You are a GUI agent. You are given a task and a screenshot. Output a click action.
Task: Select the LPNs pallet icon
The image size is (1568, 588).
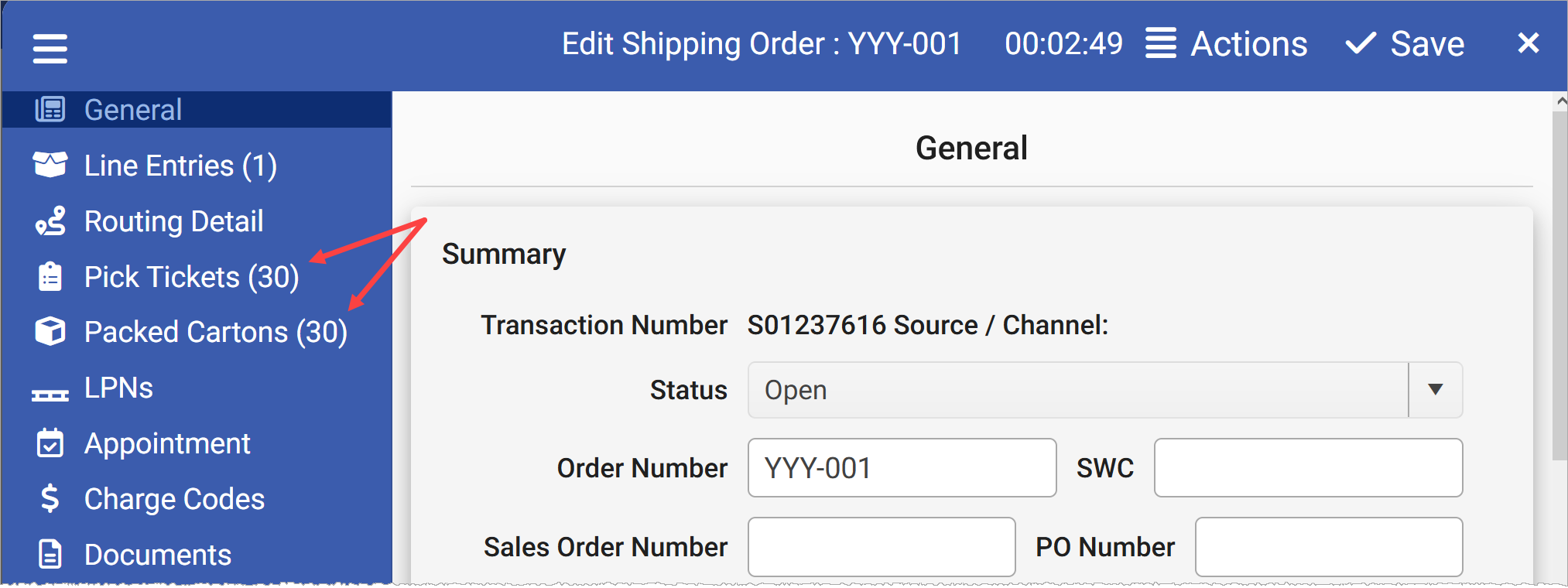pos(50,387)
